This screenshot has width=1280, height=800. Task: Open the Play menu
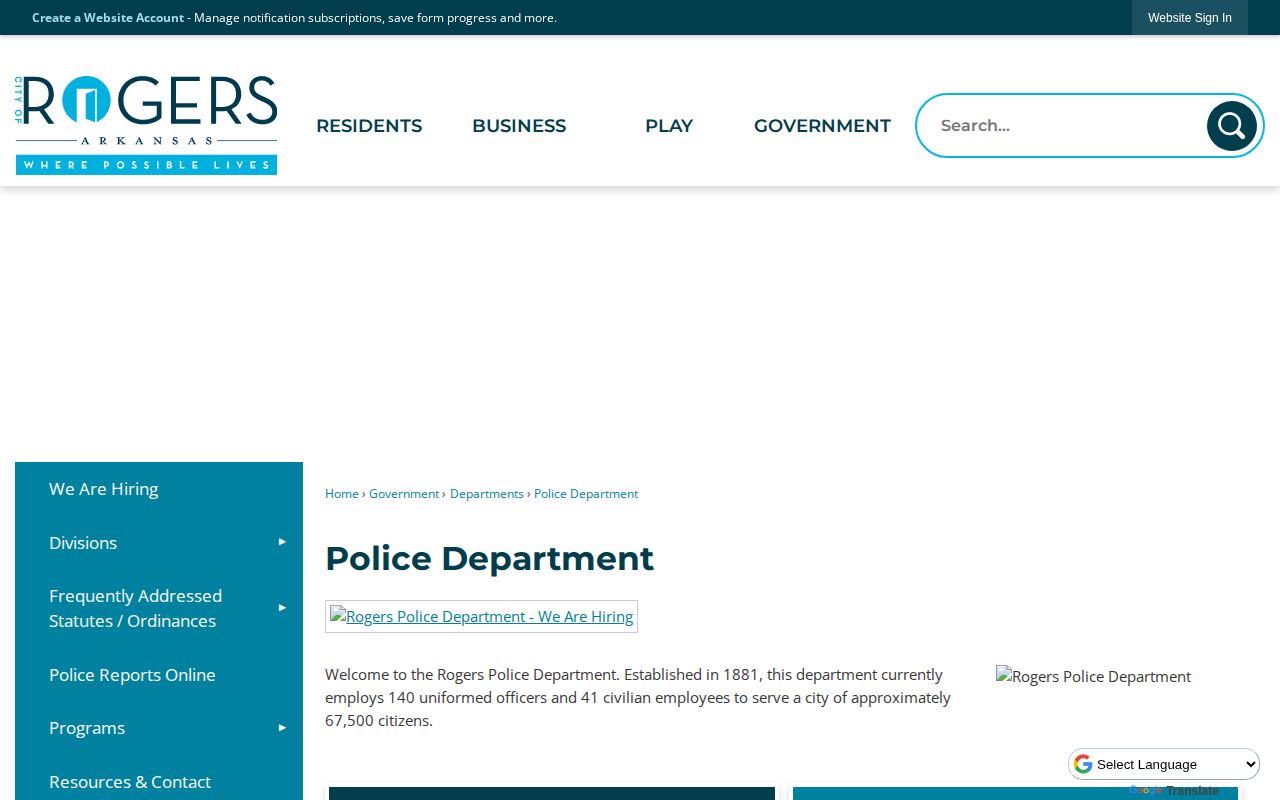pyautogui.click(x=669, y=126)
